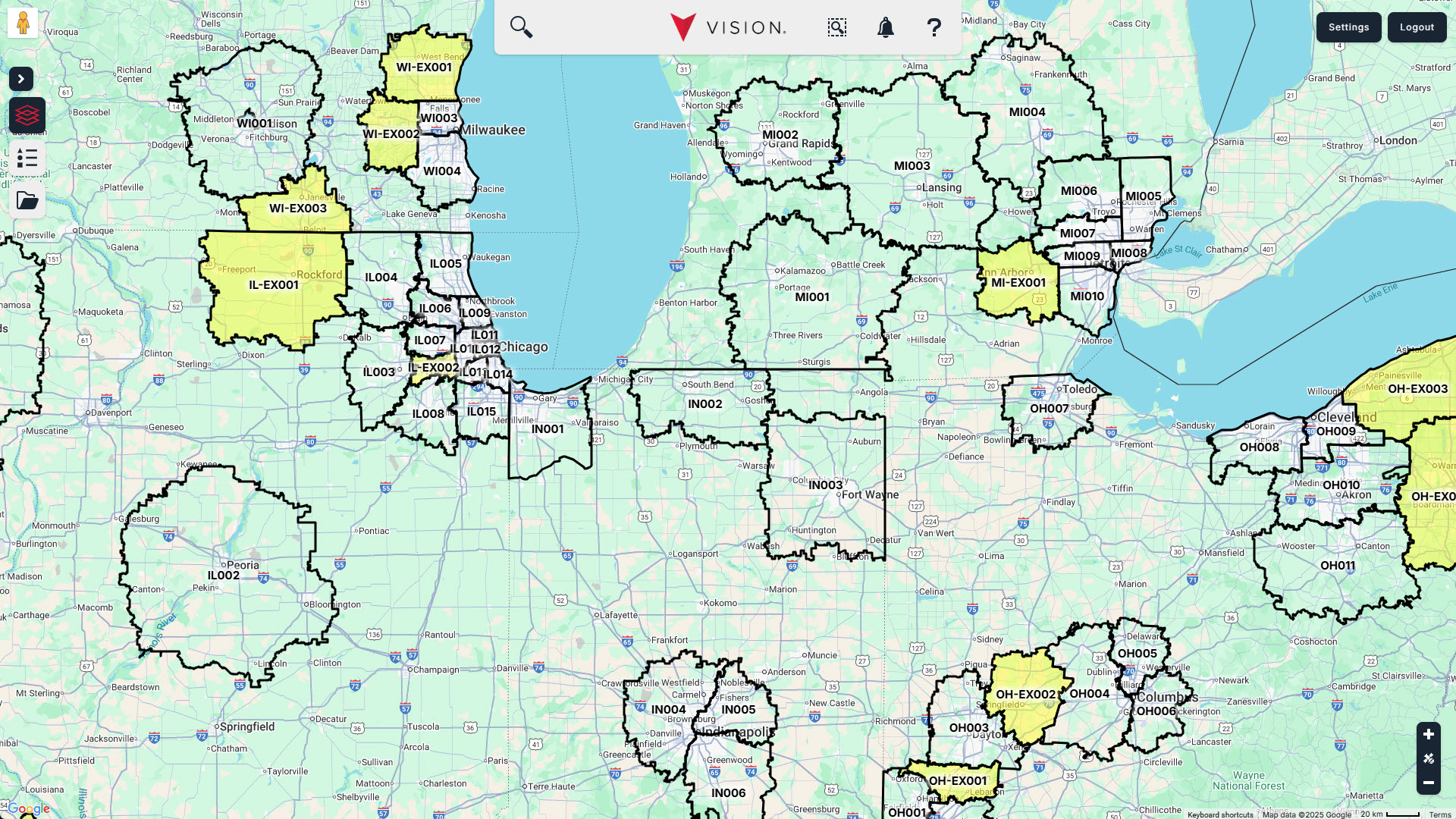Activate Street View pegman icon

(23, 23)
